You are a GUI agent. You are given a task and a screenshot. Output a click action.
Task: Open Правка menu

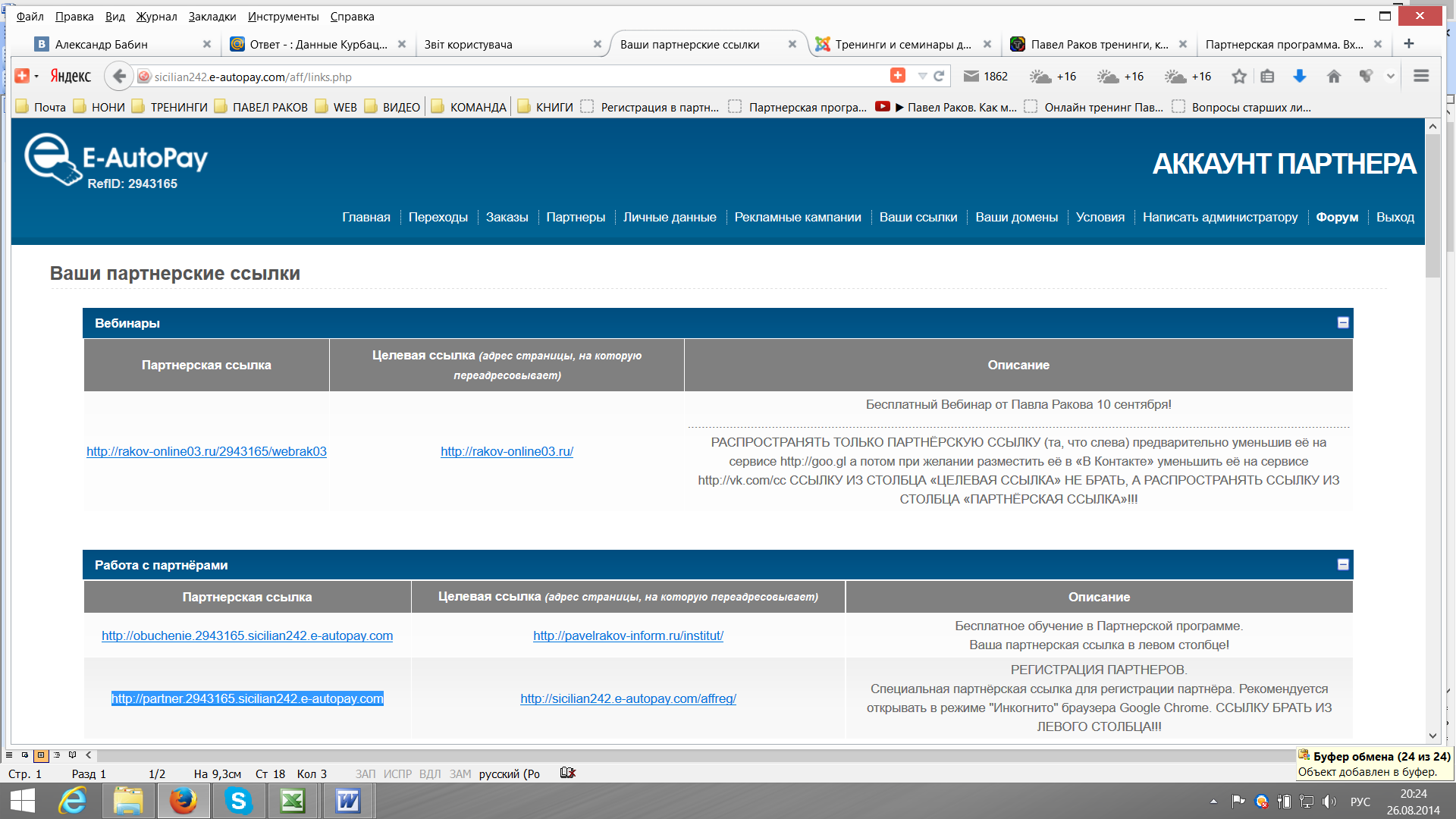pyautogui.click(x=74, y=16)
